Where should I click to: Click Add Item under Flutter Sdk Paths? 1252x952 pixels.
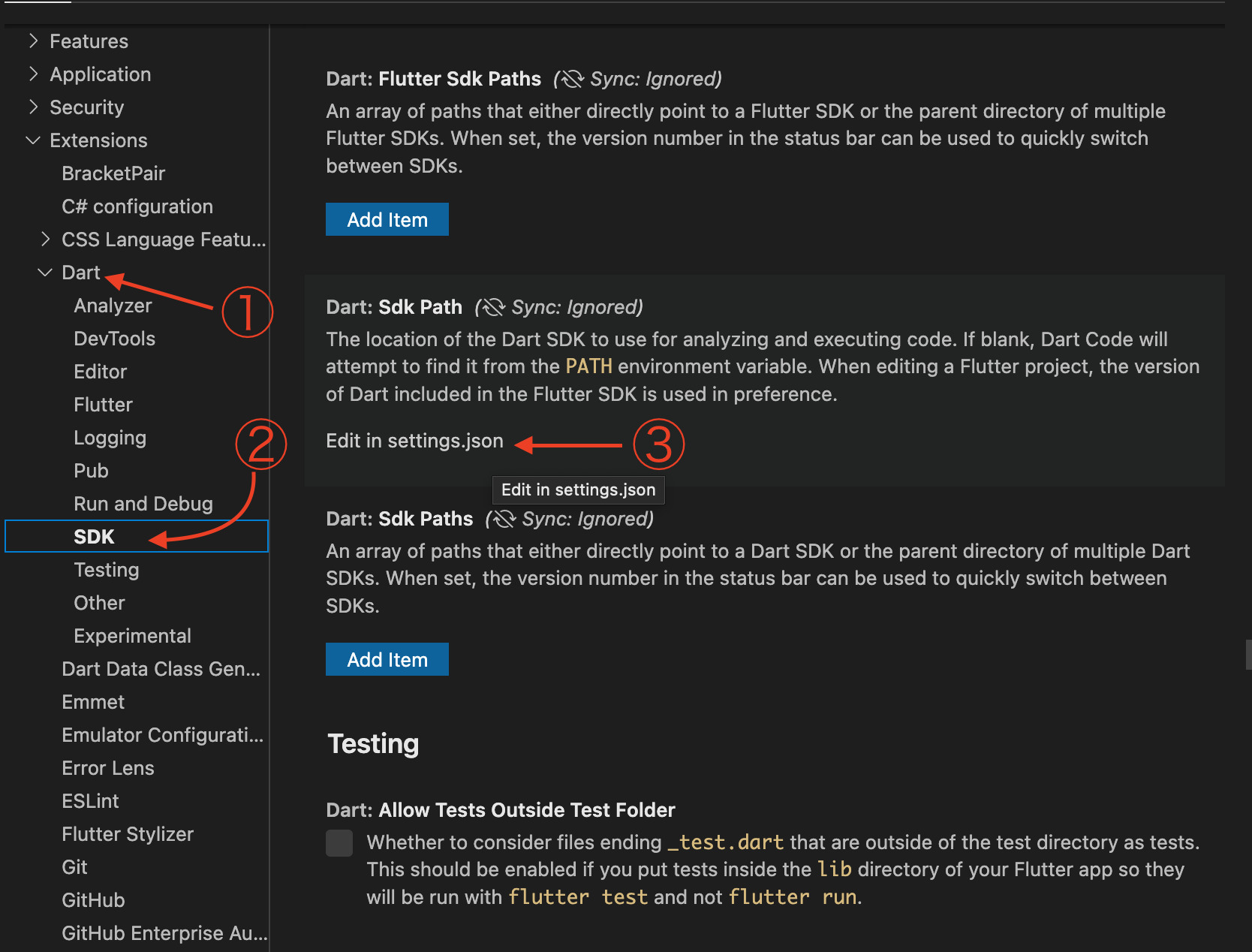387,219
